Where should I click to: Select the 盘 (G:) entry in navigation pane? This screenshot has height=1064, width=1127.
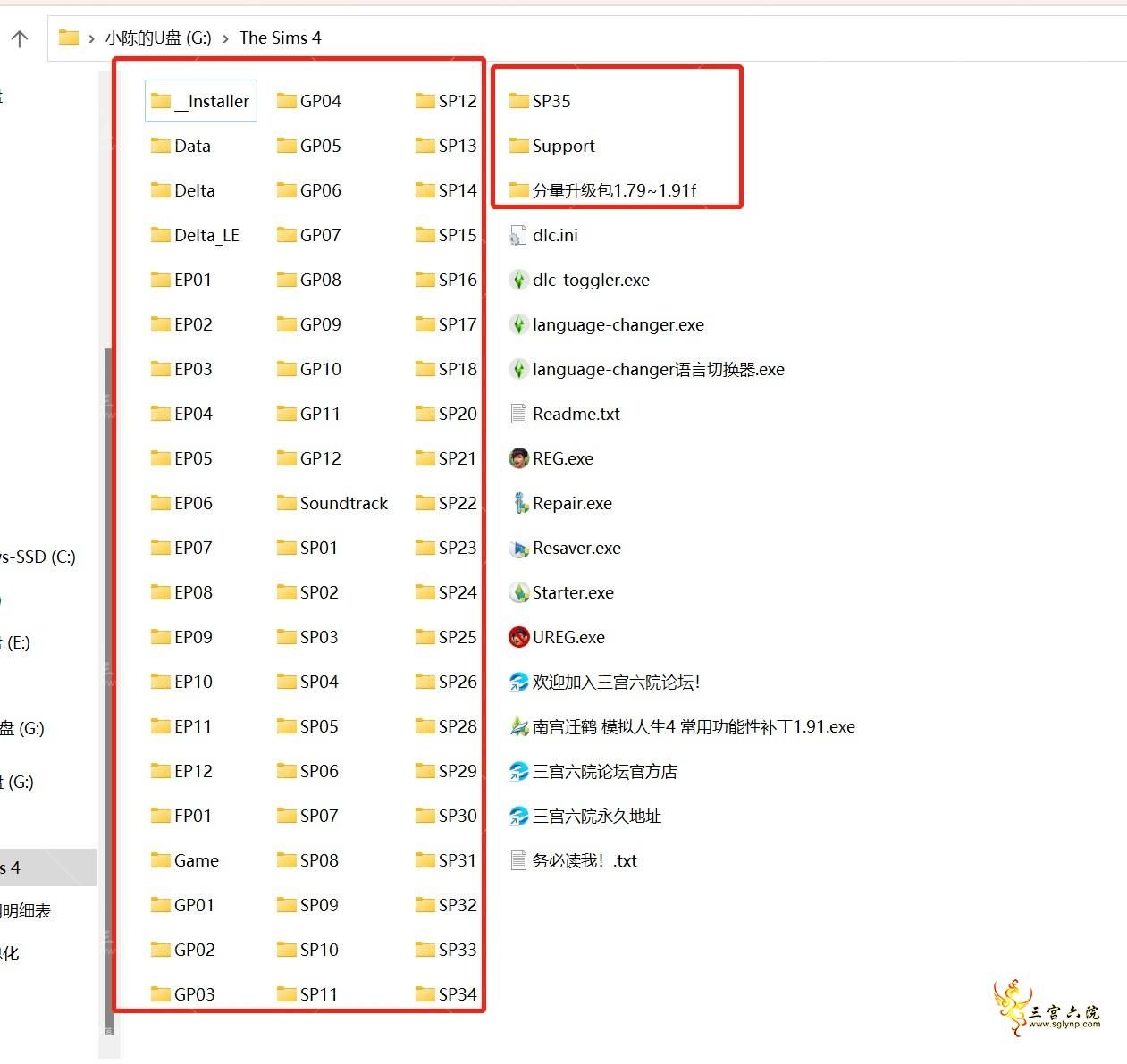pos(22,728)
